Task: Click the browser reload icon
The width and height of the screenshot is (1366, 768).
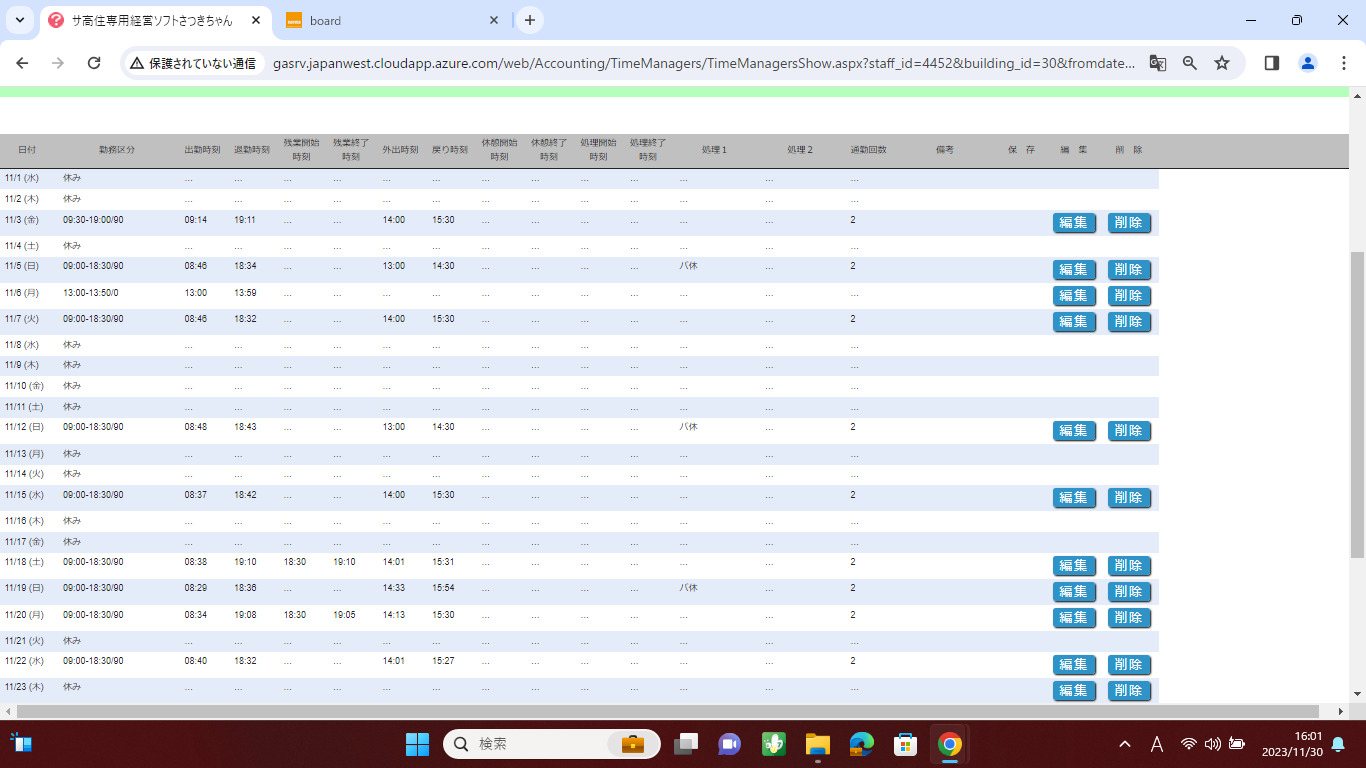Action: [x=94, y=63]
